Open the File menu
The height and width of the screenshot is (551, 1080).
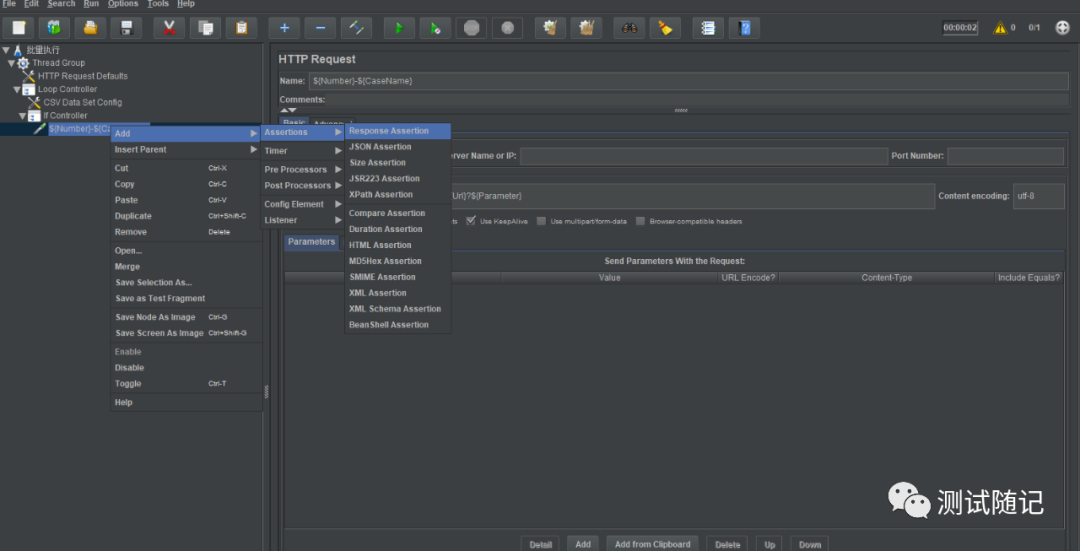tap(9, 3)
